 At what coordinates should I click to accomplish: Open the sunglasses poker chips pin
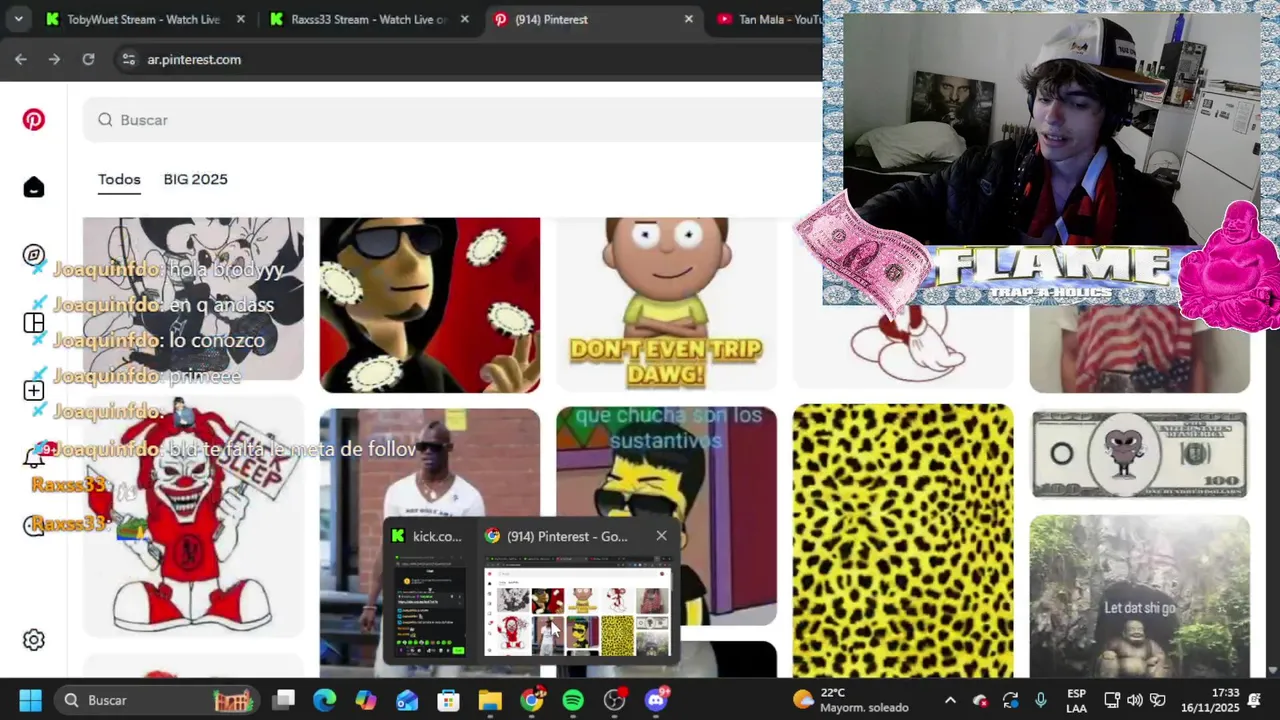point(430,304)
